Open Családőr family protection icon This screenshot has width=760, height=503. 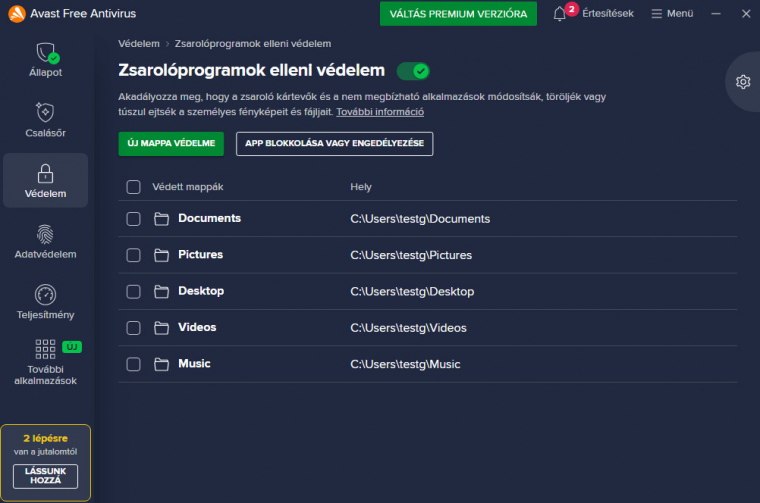(45, 112)
